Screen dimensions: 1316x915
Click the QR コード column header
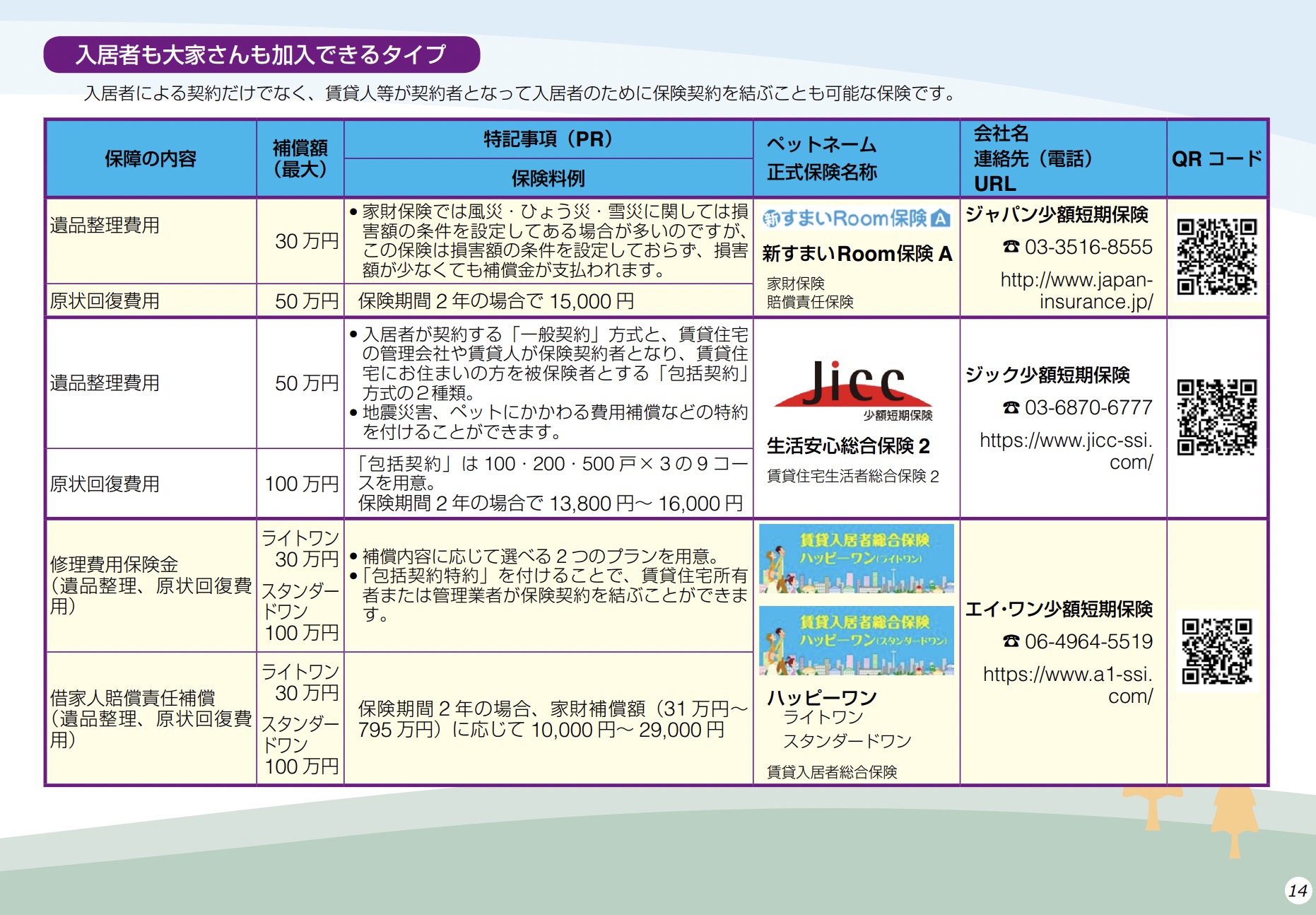(1216, 158)
